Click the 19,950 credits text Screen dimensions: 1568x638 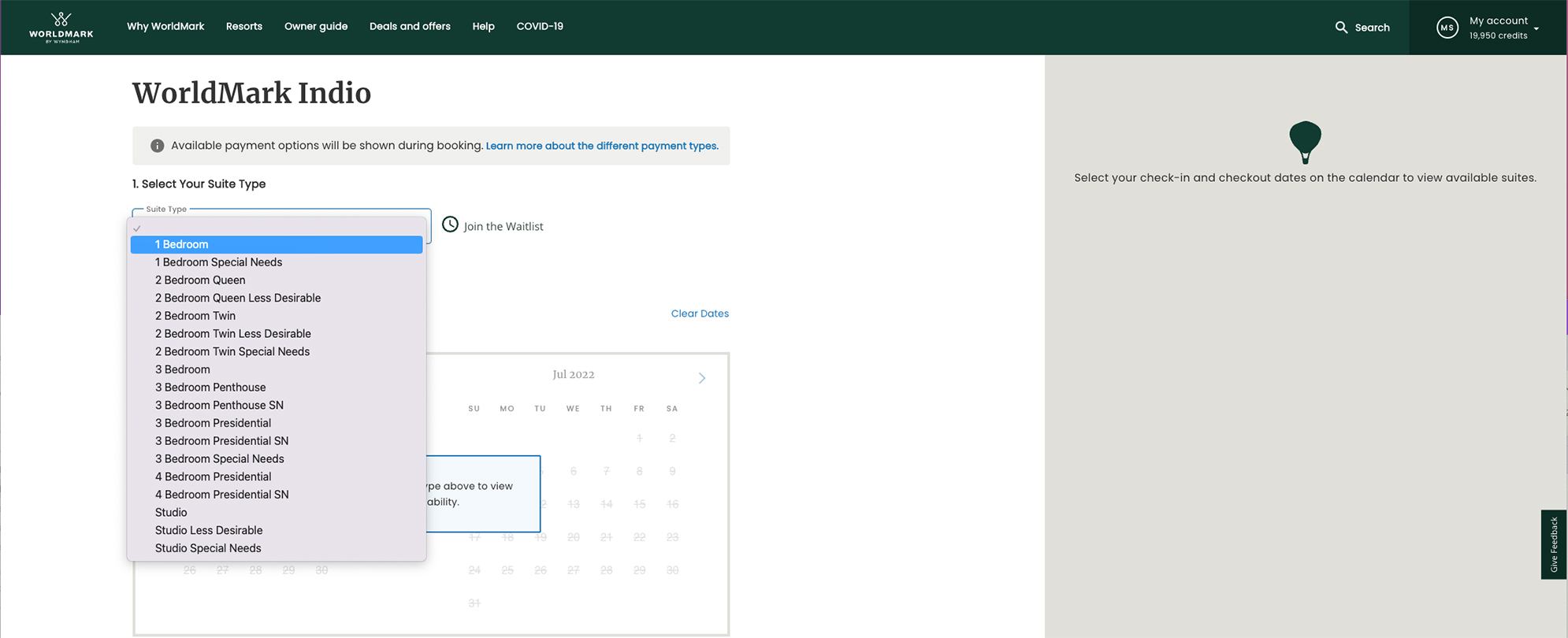click(x=1498, y=35)
